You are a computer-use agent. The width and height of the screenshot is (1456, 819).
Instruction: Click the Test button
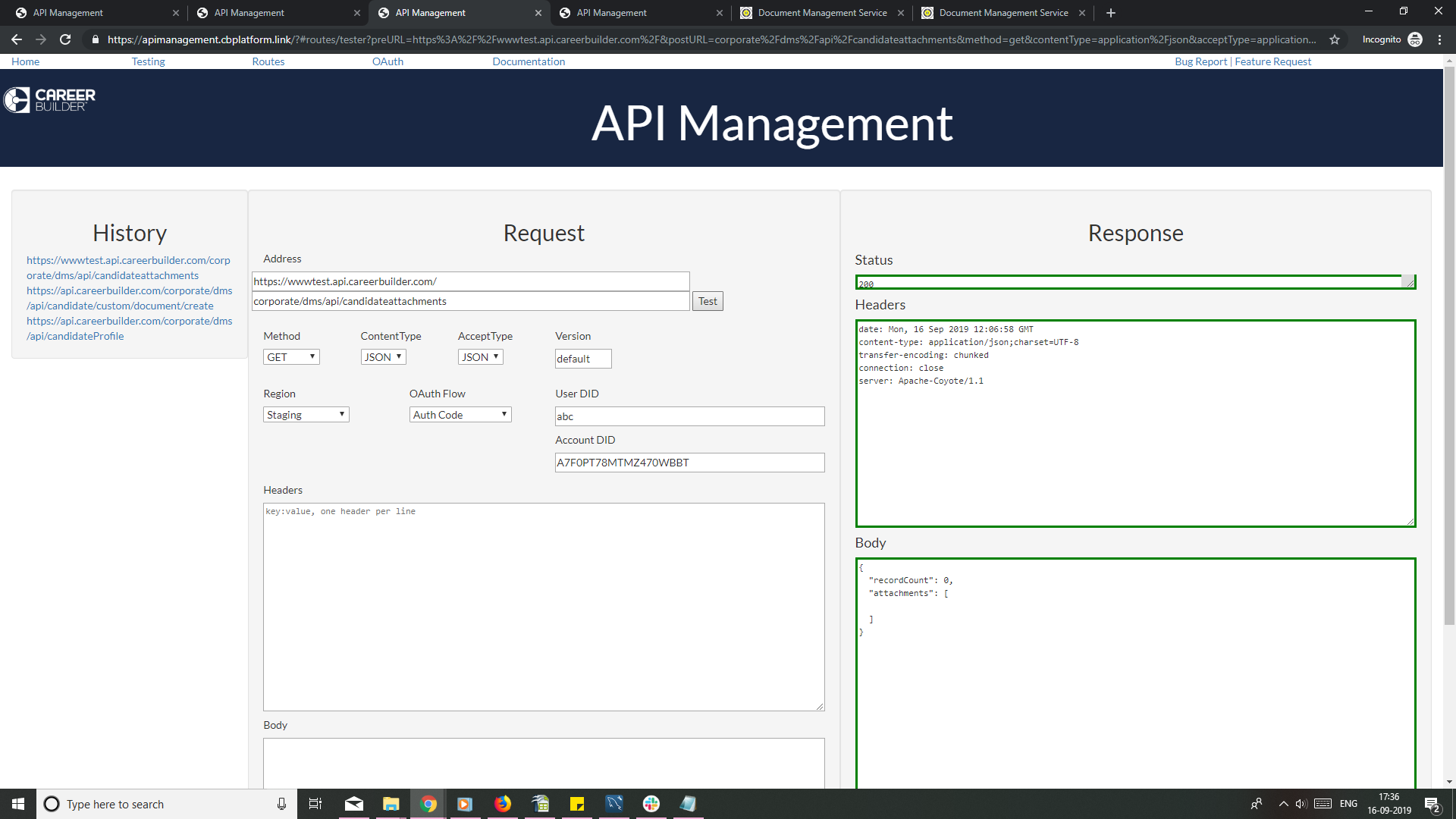click(707, 301)
